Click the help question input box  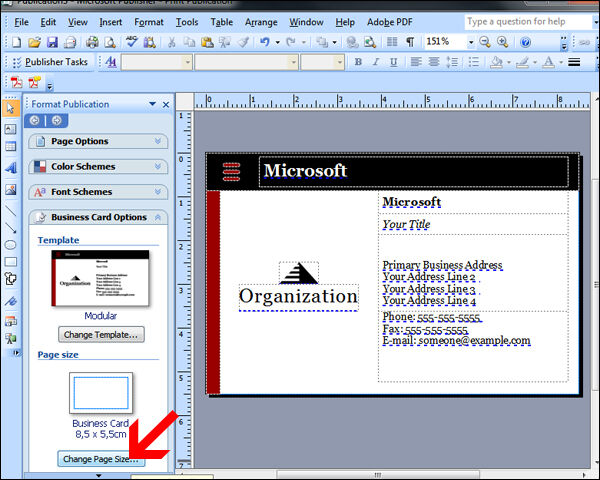pyautogui.click(x=528, y=22)
